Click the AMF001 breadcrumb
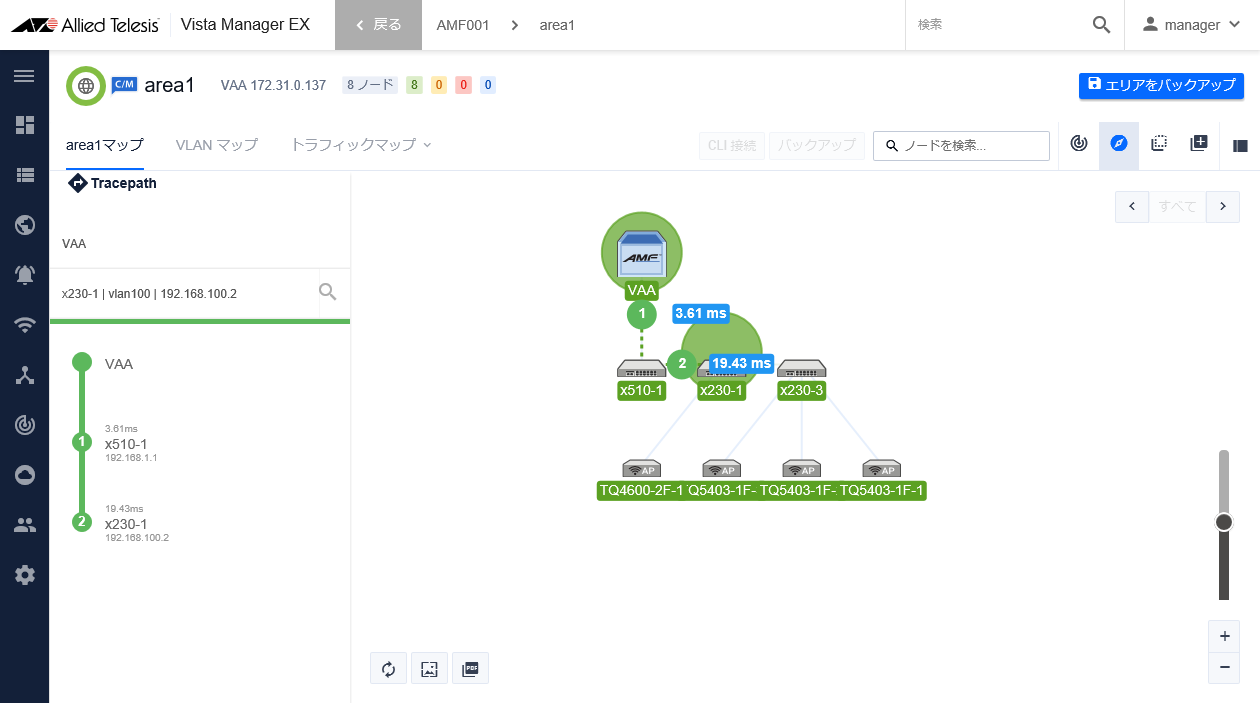The height and width of the screenshot is (703, 1260). click(463, 25)
